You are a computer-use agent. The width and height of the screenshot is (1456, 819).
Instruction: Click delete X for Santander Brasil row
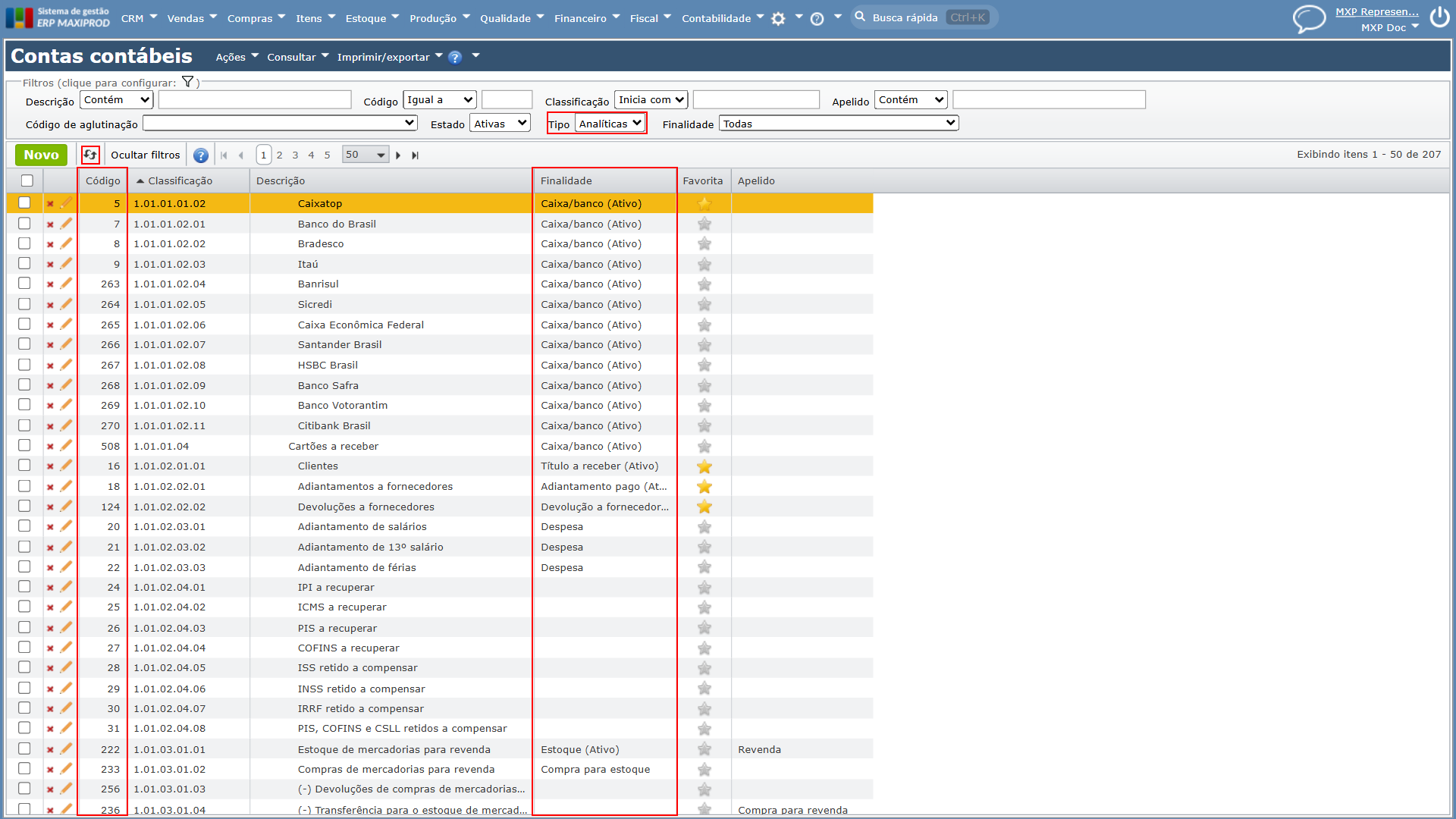[x=50, y=345]
